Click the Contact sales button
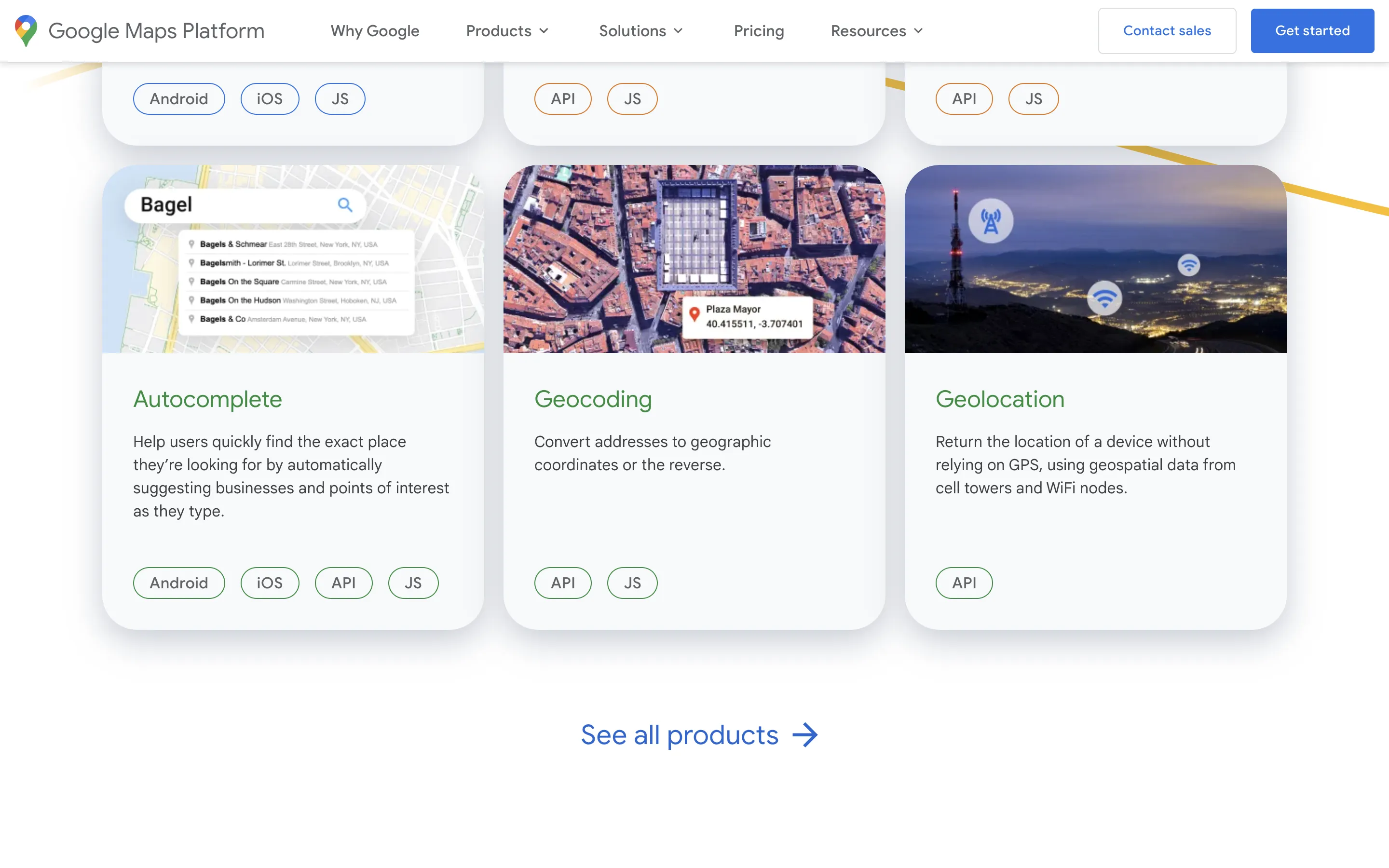The image size is (1389, 868). (1166, 31)
